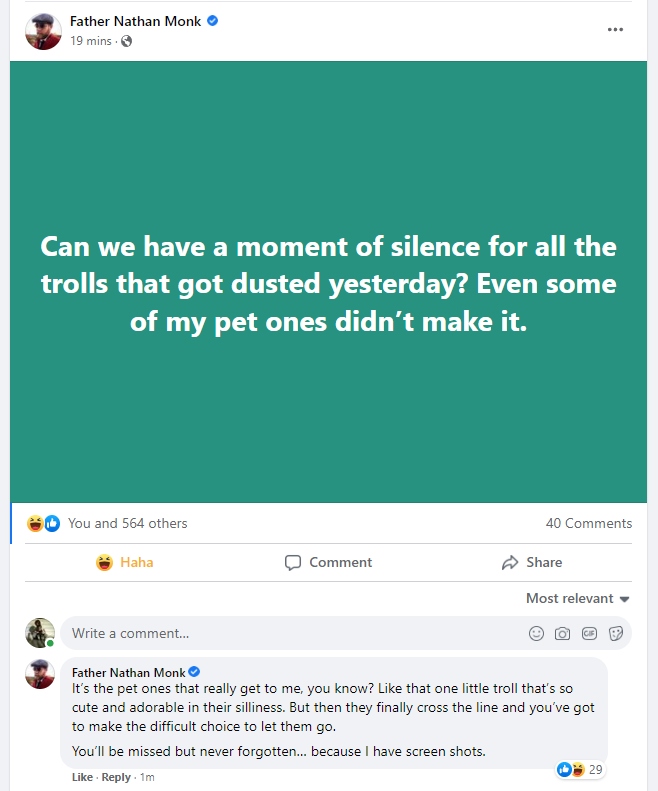Click the emoji icon in comment box
This screenshot has height=791, width=658.
click(x=537, y=633)
